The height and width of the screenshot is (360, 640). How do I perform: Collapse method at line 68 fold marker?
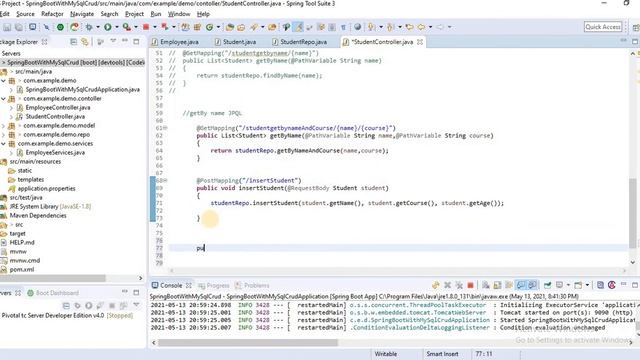[165, 180]
